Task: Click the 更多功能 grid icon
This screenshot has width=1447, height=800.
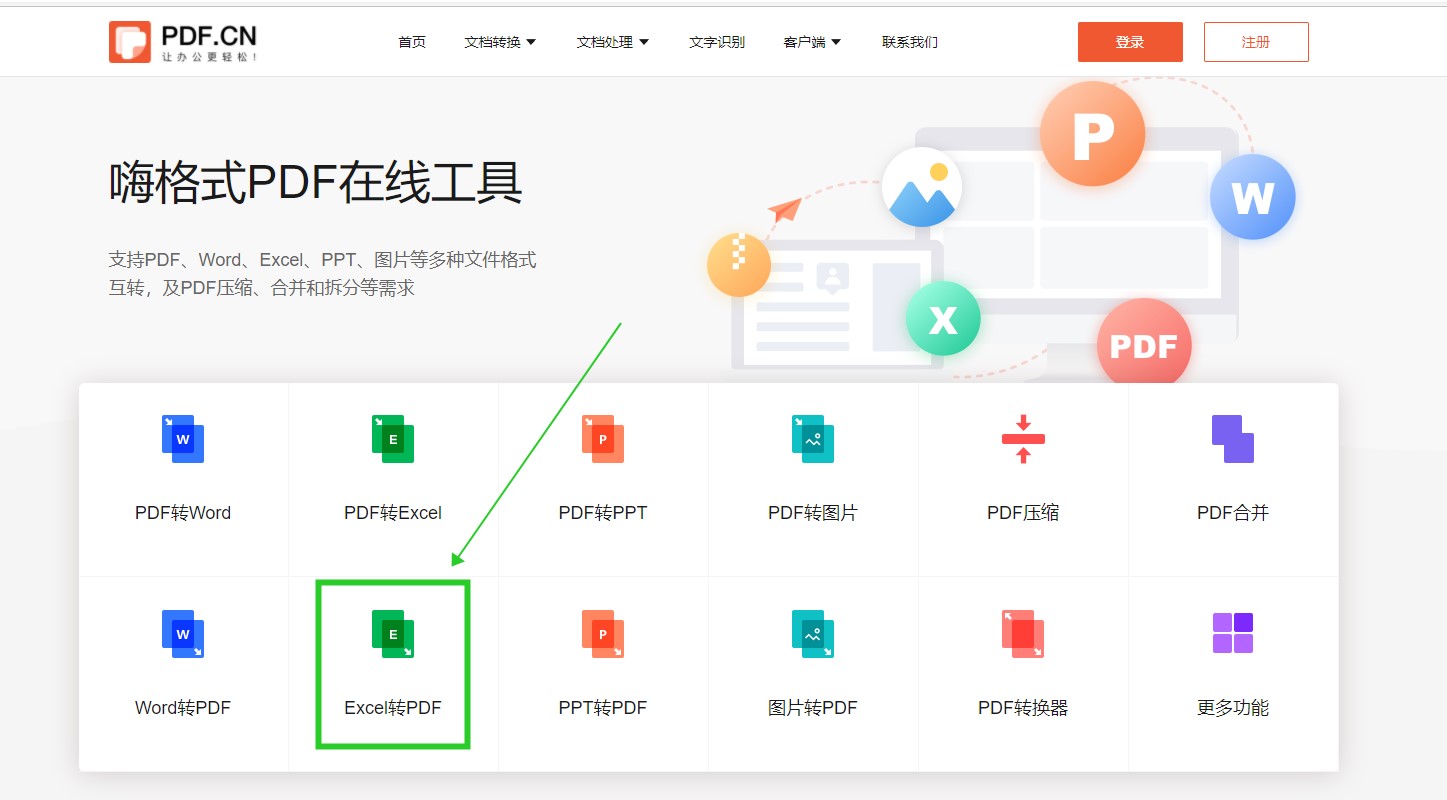Action: click(1232, 634)
